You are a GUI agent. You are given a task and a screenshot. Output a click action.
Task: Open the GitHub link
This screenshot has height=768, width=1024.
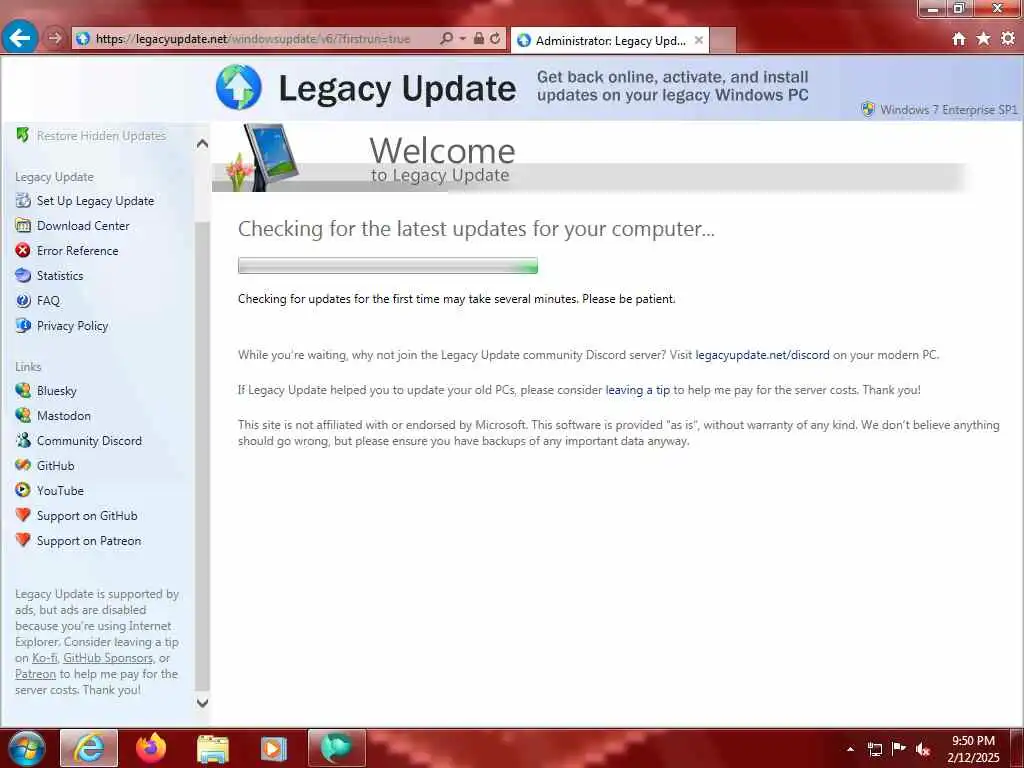click(56, 466)
